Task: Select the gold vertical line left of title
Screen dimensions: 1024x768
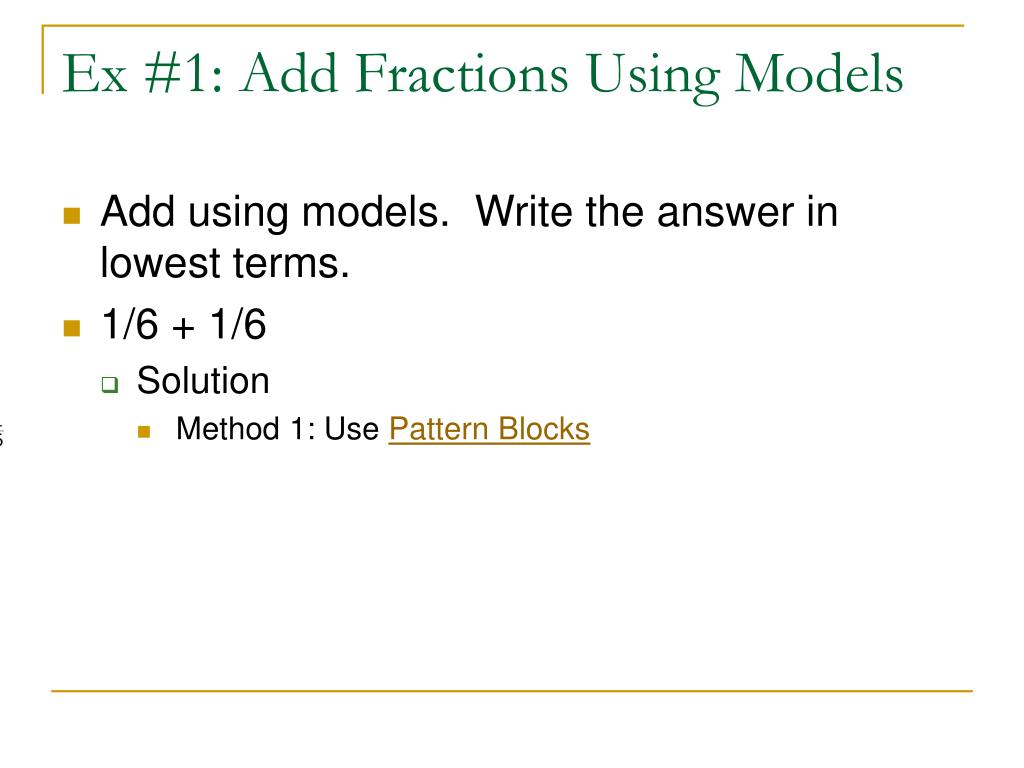Action: [x=43, y=60]
